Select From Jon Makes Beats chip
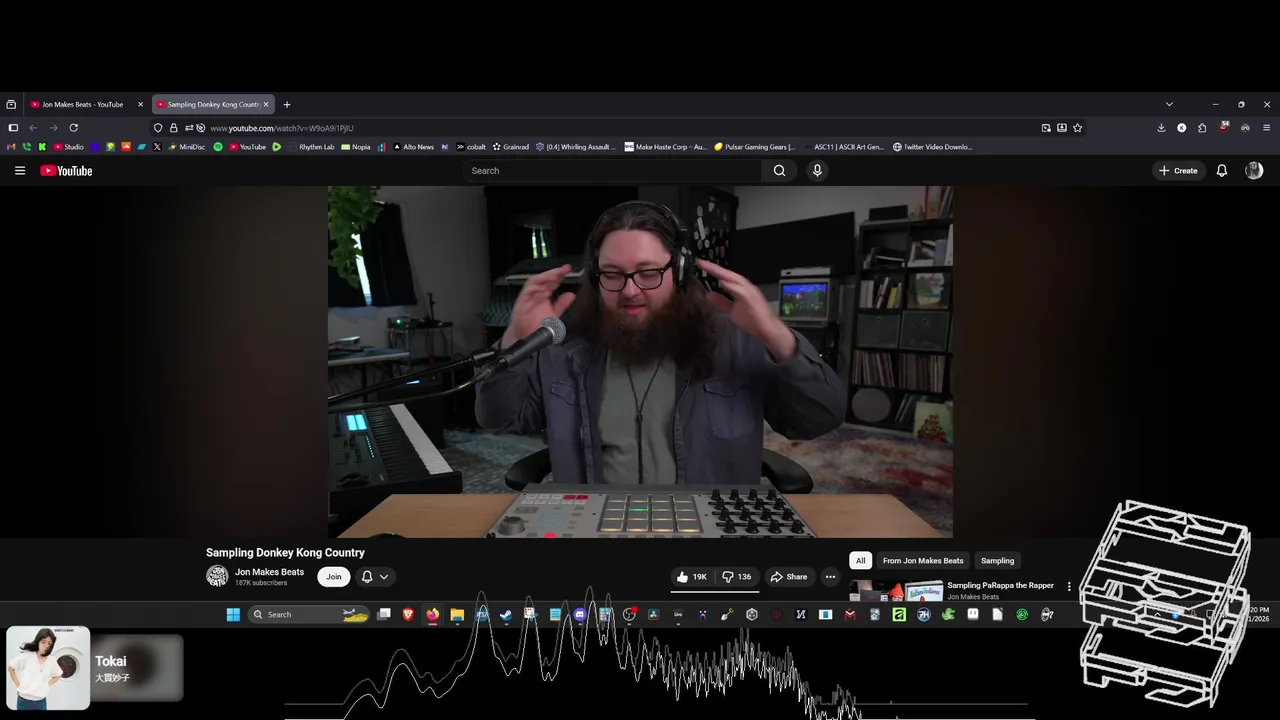Image resolution: width=1280 pixels, height=720 pixels. pyautogui.click(x=923, y=561)
